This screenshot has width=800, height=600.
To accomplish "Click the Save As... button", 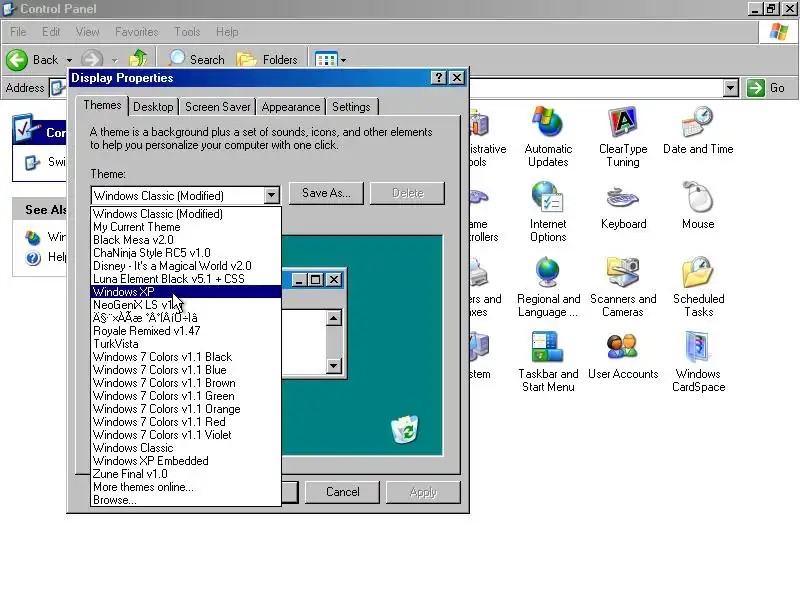I will (x=326, y=193).
